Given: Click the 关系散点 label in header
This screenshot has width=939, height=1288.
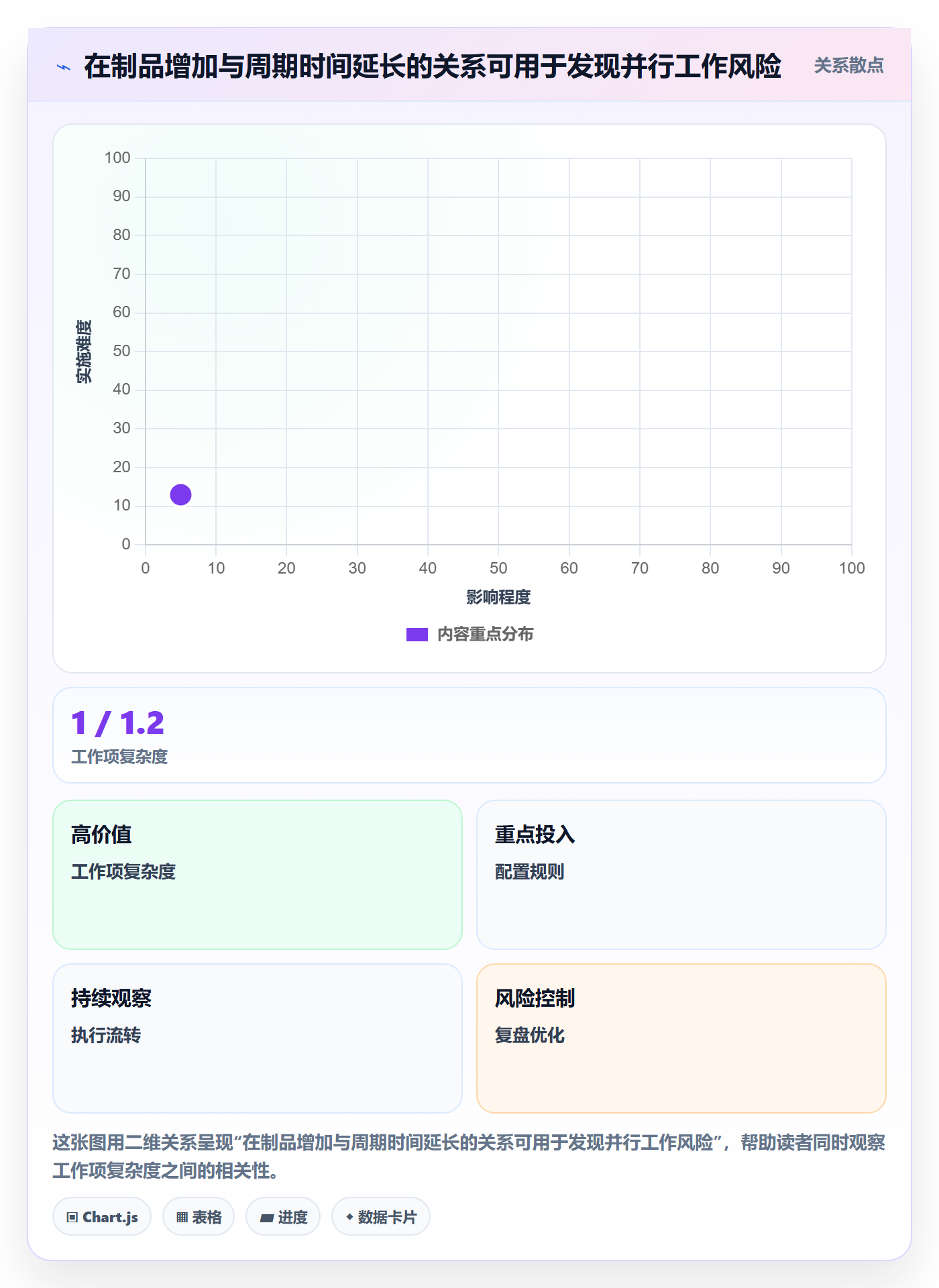Looking at the screenshot, I should (848, 66).
